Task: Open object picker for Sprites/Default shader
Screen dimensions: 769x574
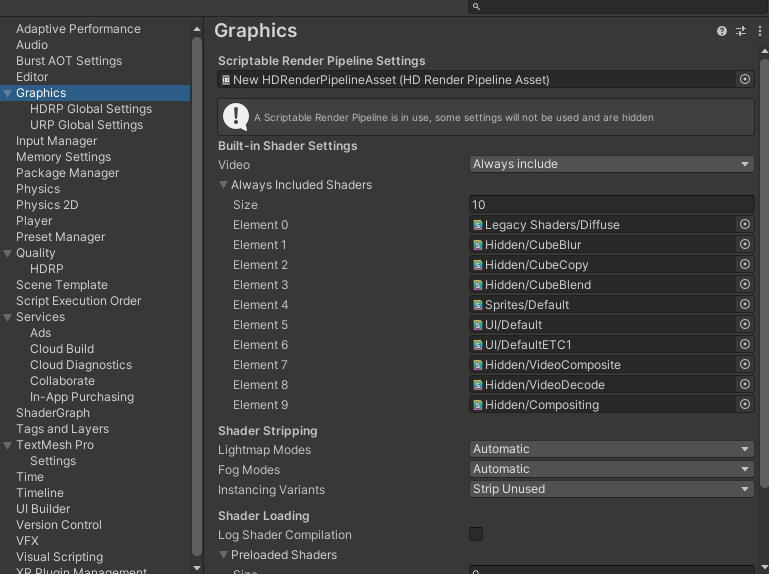Action: click(x=745, y=305)
